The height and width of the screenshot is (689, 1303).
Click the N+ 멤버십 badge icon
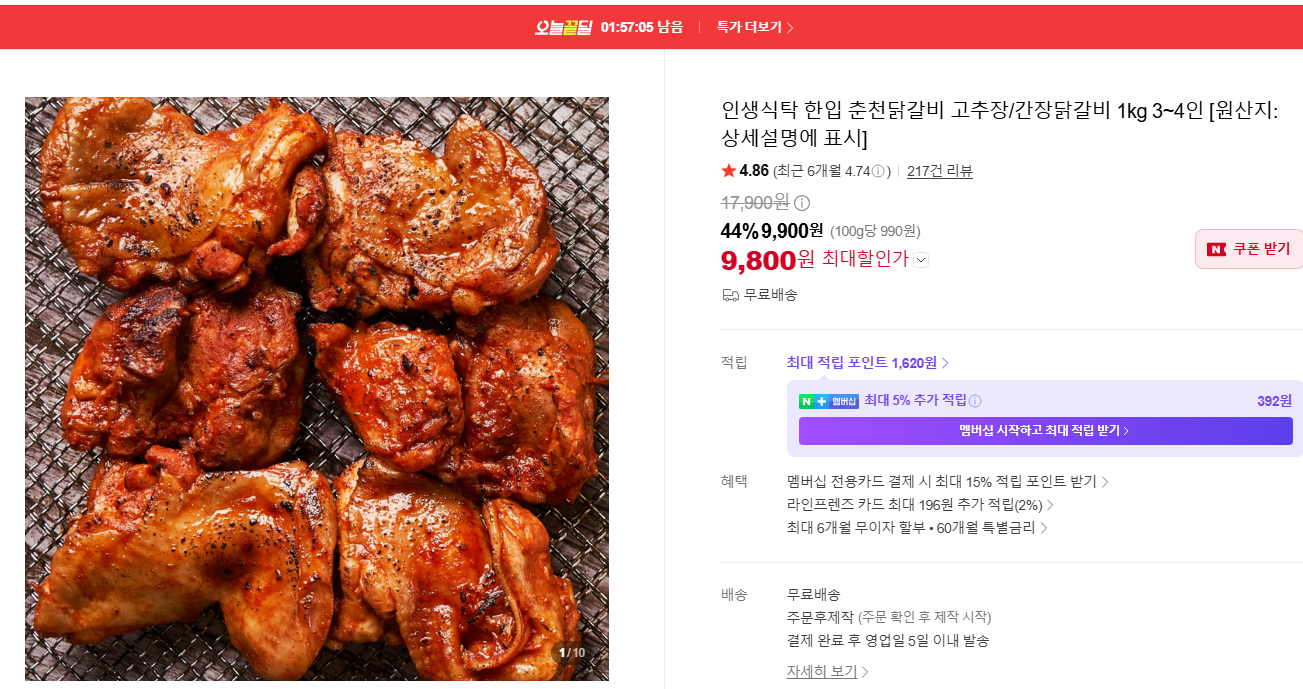[x=829, y=401]
